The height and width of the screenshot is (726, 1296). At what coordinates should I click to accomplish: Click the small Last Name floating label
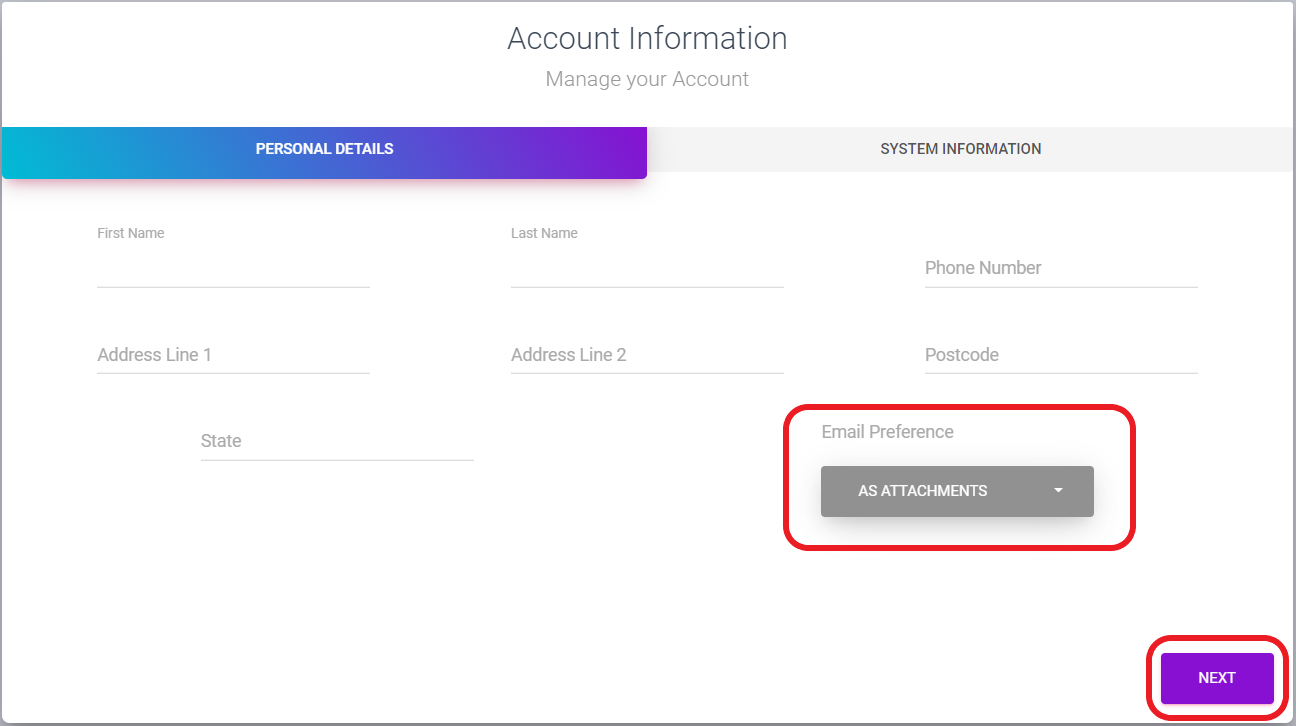544,233
